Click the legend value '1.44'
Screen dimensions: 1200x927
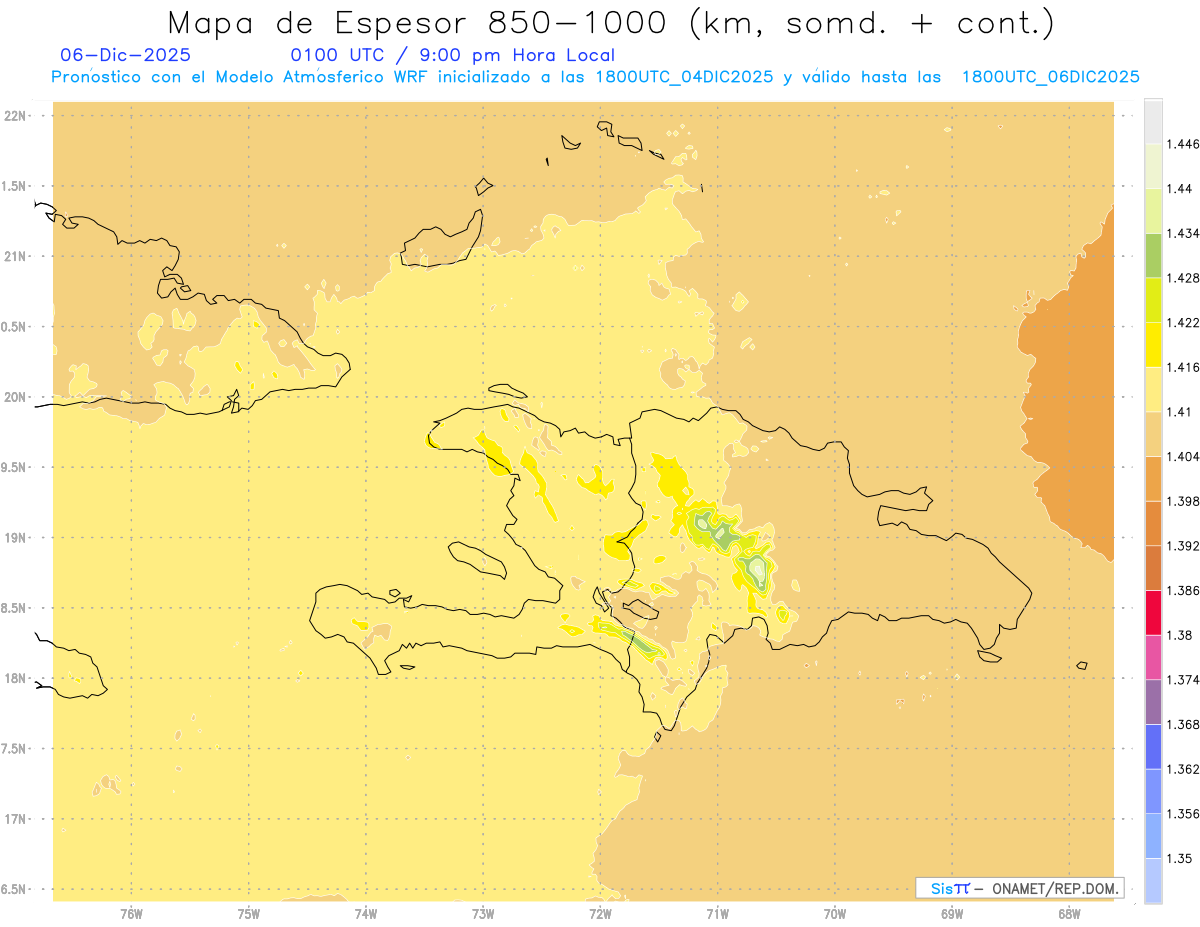(x=1180, y=189)
